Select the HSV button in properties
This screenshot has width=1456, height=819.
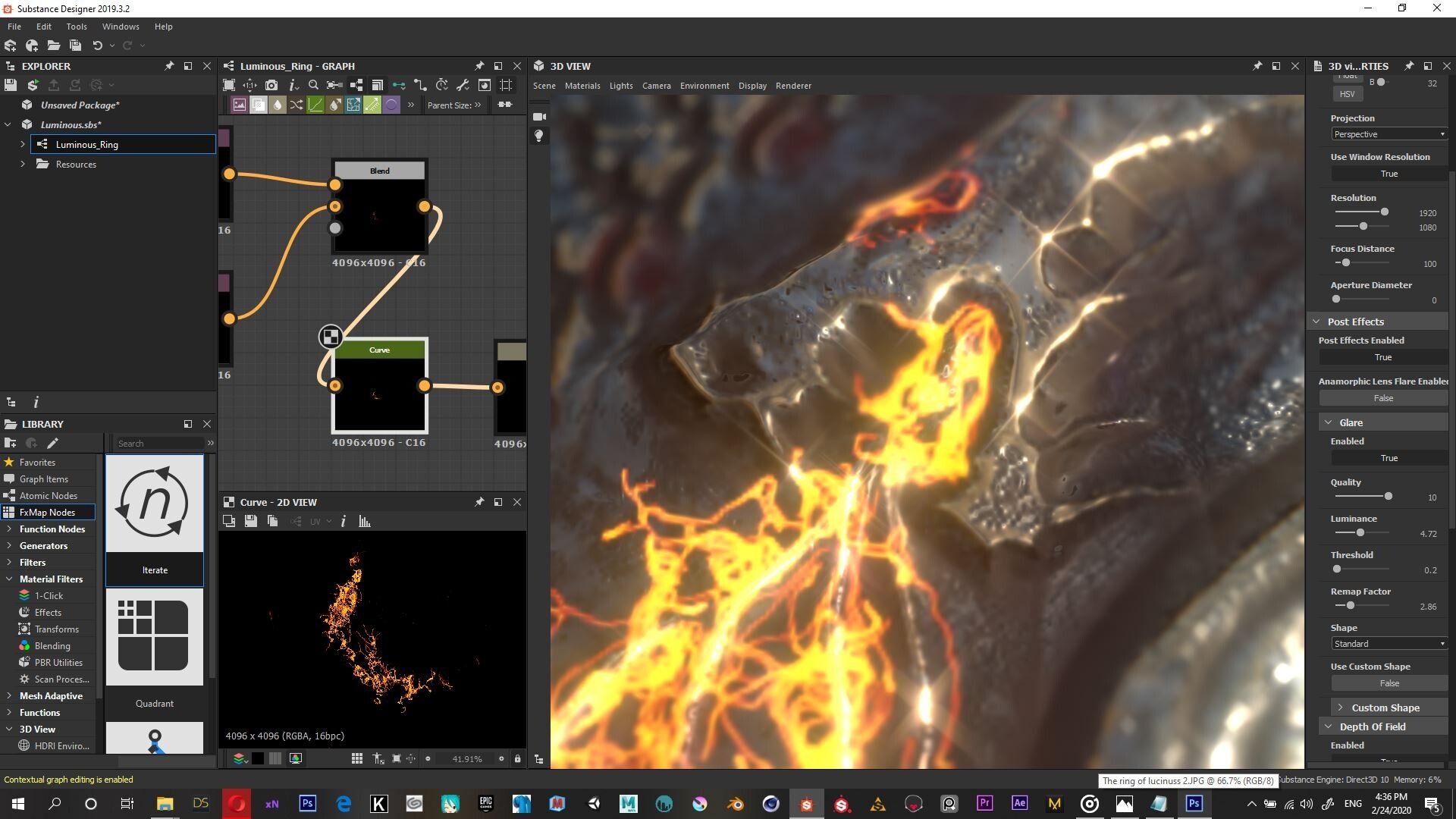1347,94
